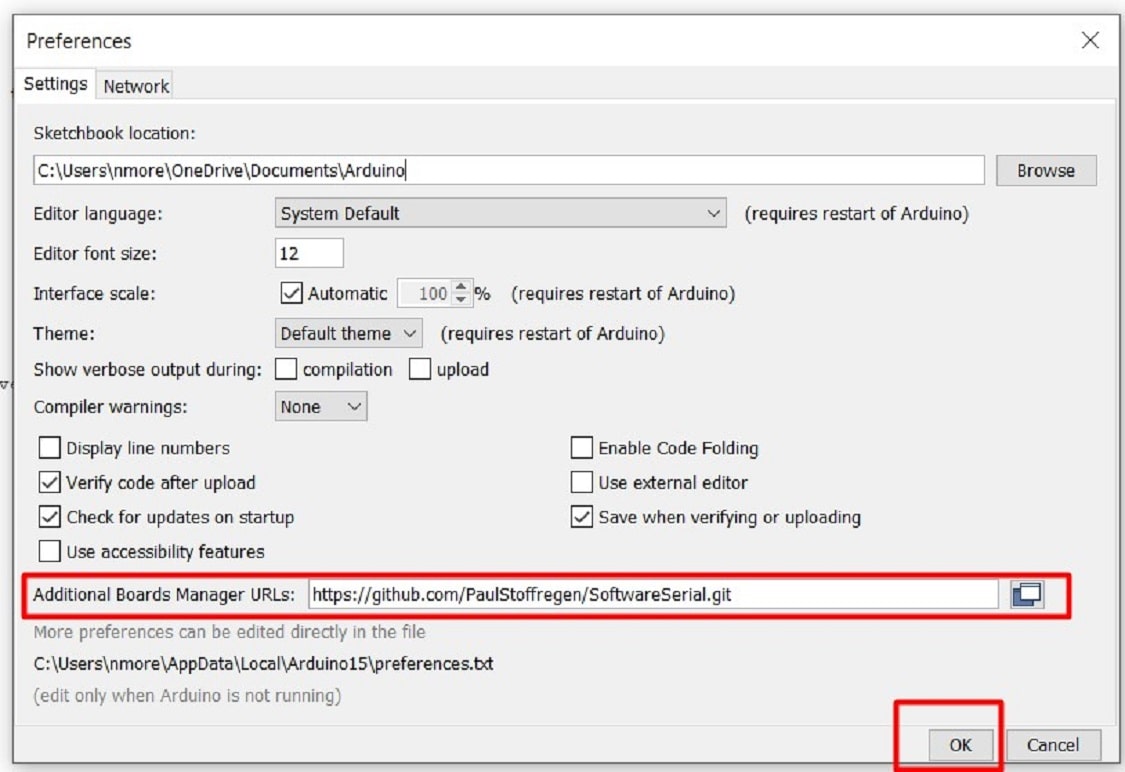
Task: Click the Editor font size field
Action: (x=309, y=253)
